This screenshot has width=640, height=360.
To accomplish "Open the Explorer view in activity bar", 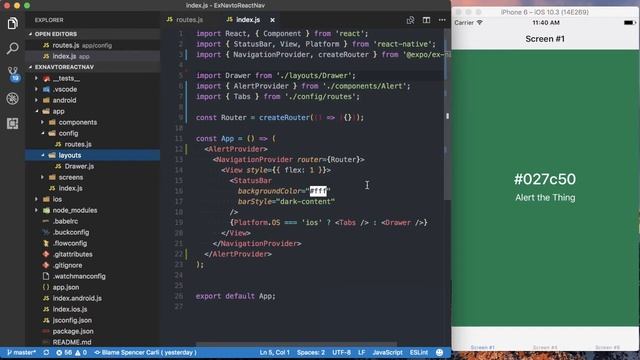I will click(12, 23).
